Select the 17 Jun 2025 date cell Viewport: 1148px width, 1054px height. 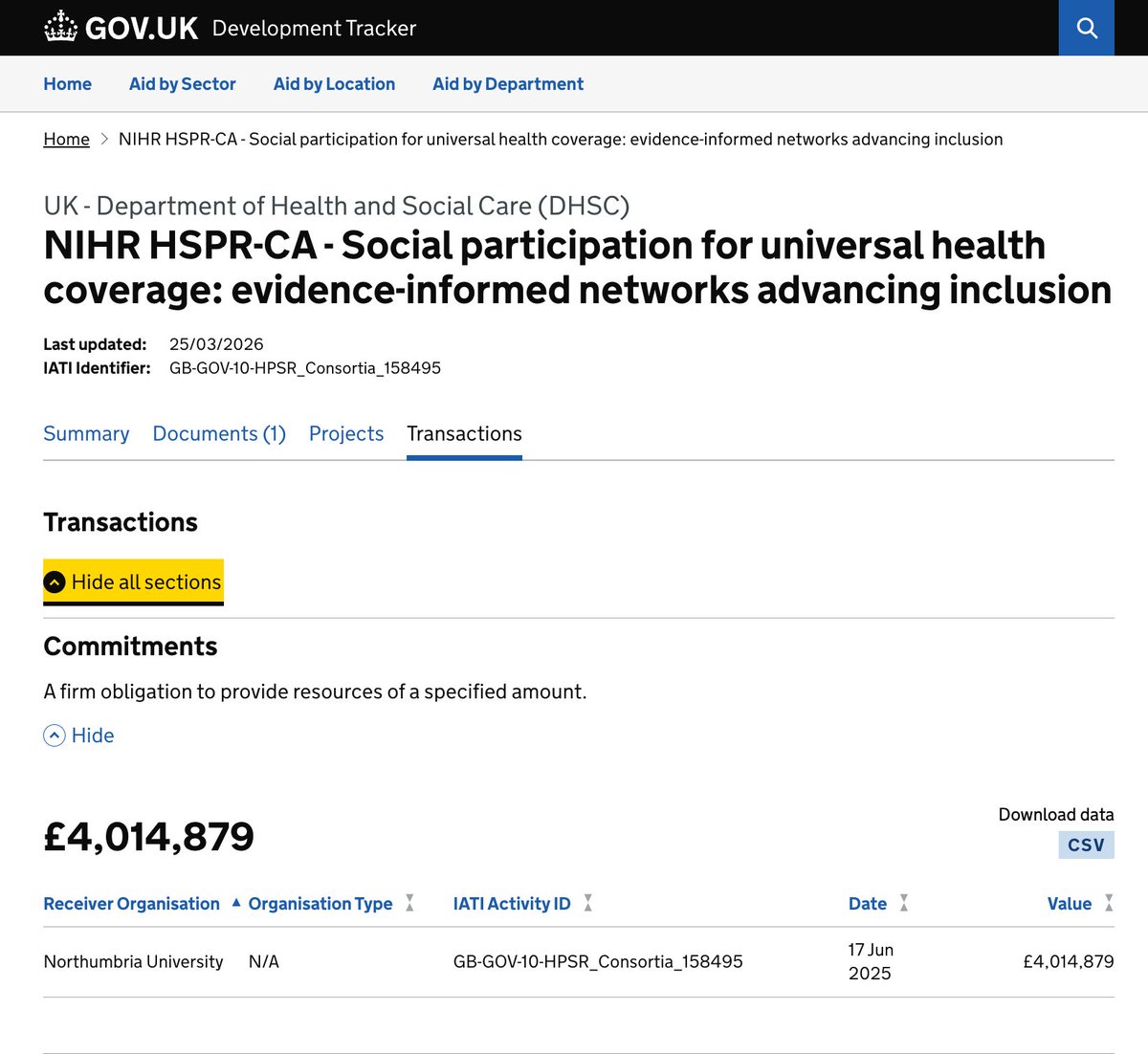point(871,962)
